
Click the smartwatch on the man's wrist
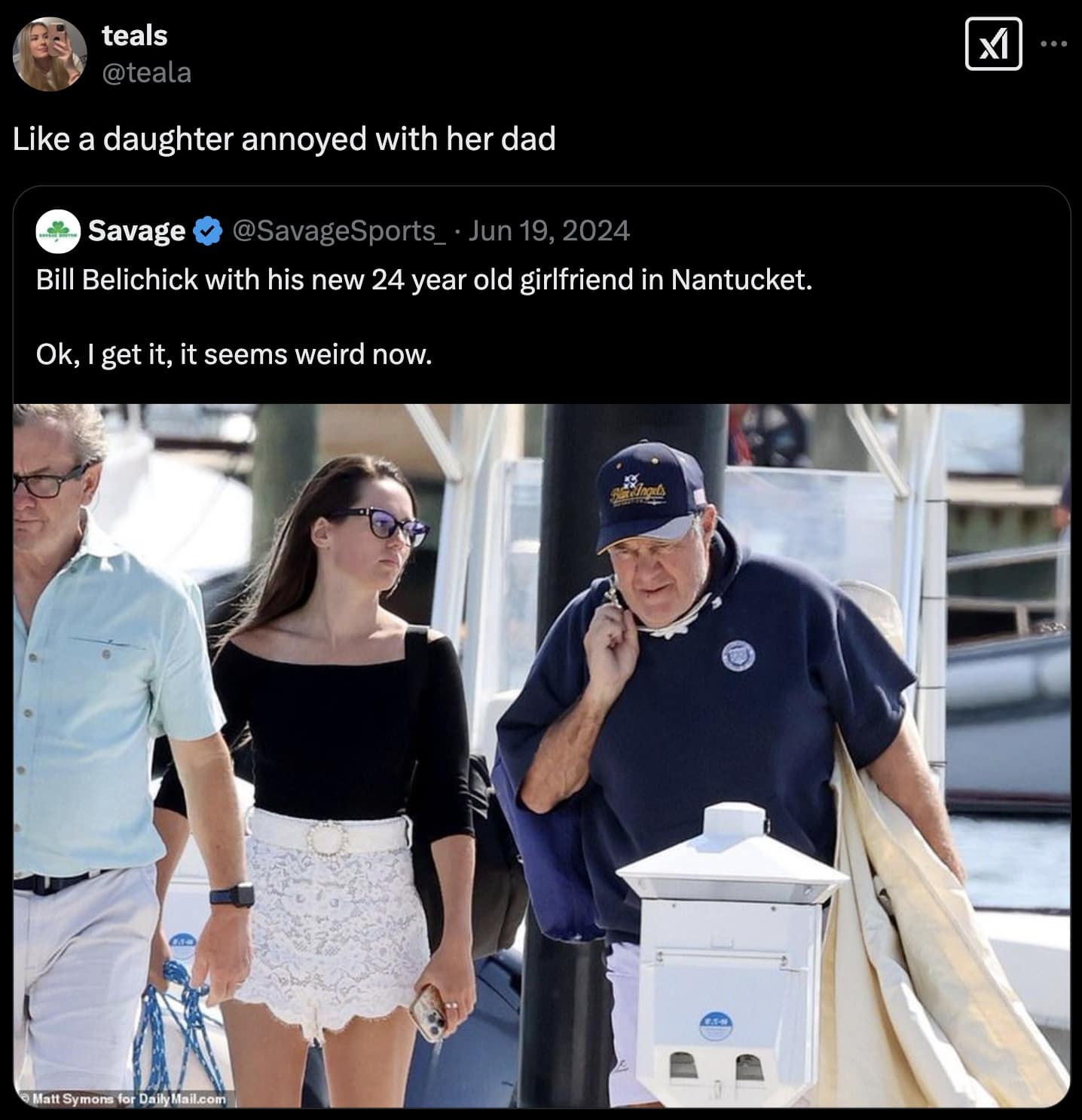pos(232,895)
